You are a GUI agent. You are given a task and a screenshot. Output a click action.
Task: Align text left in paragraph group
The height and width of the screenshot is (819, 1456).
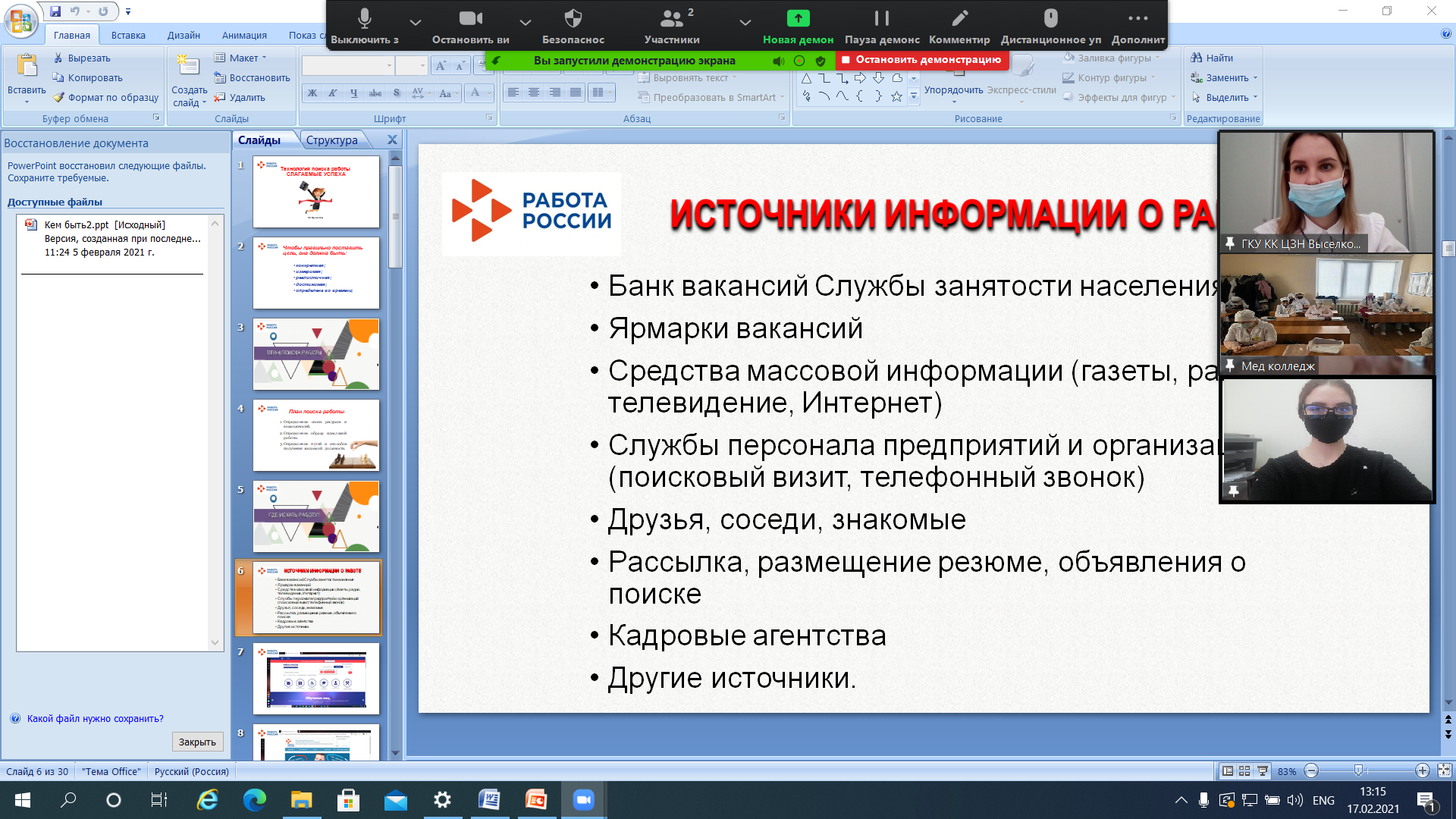tap(513, 93)
